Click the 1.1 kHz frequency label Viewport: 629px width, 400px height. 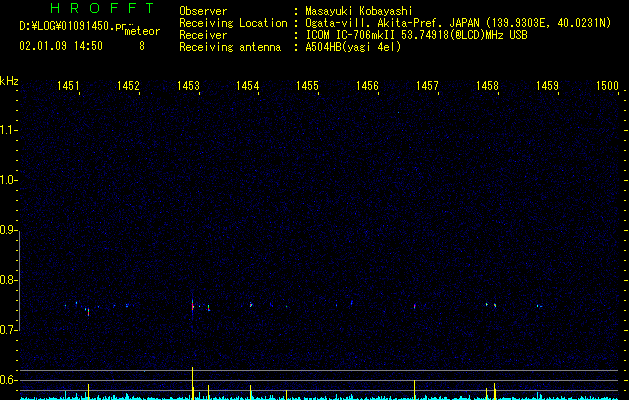point(9,130)
